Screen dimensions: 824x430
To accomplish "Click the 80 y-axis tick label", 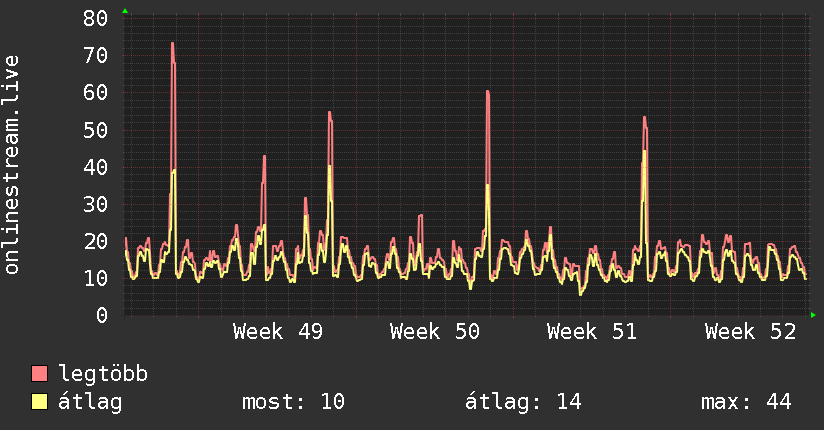I will (95, 18).
